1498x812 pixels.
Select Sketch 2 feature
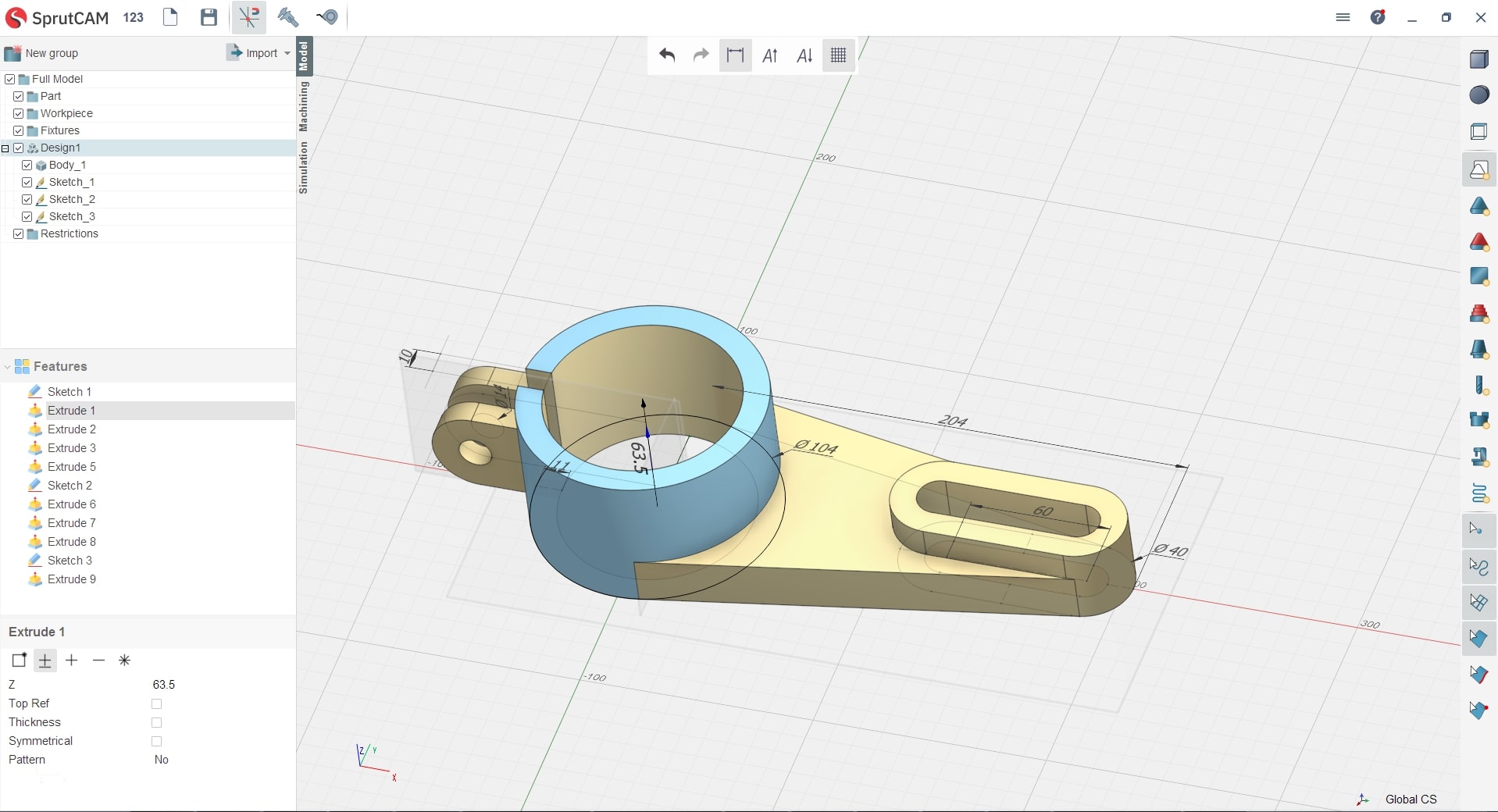coord(70,486)
